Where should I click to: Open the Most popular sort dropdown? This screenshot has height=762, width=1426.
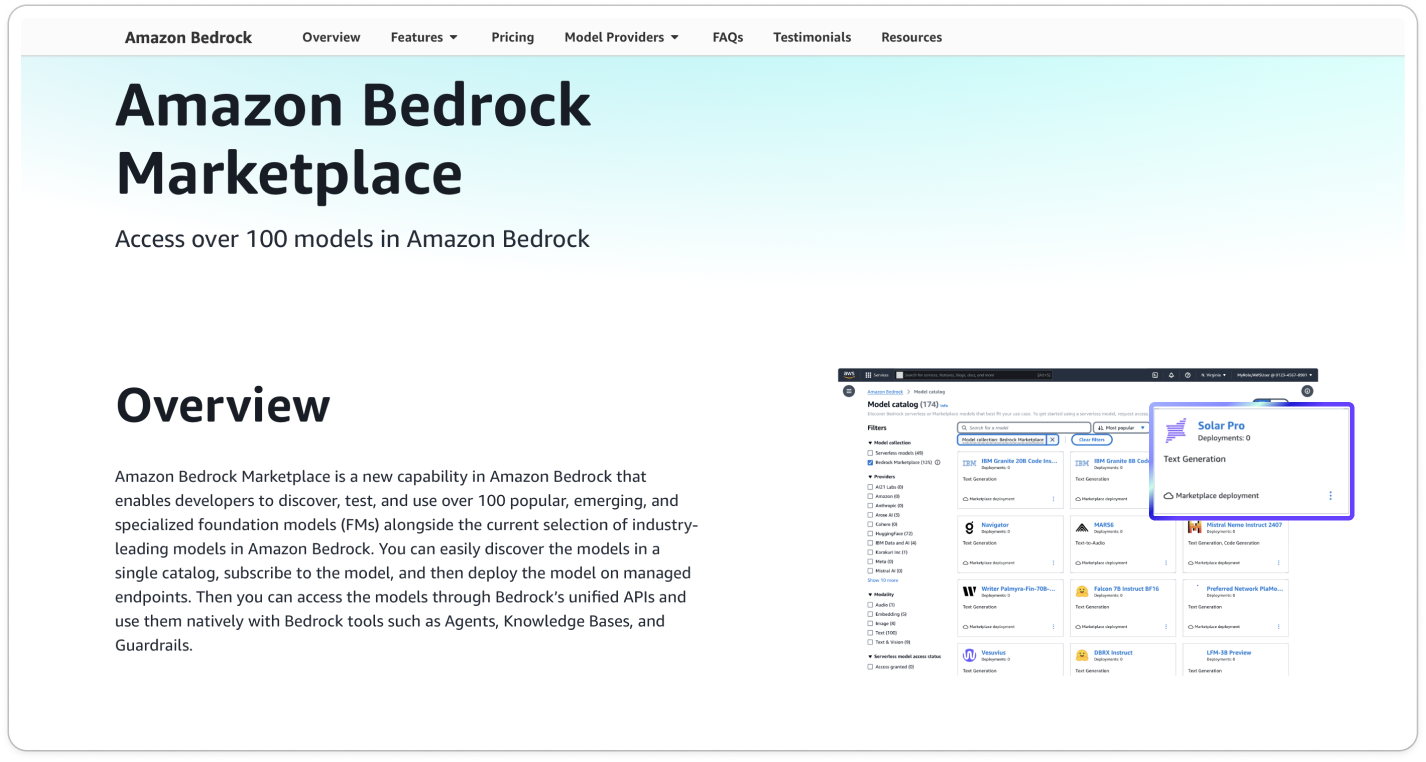pyautogui.click(x=1120, y=427)
